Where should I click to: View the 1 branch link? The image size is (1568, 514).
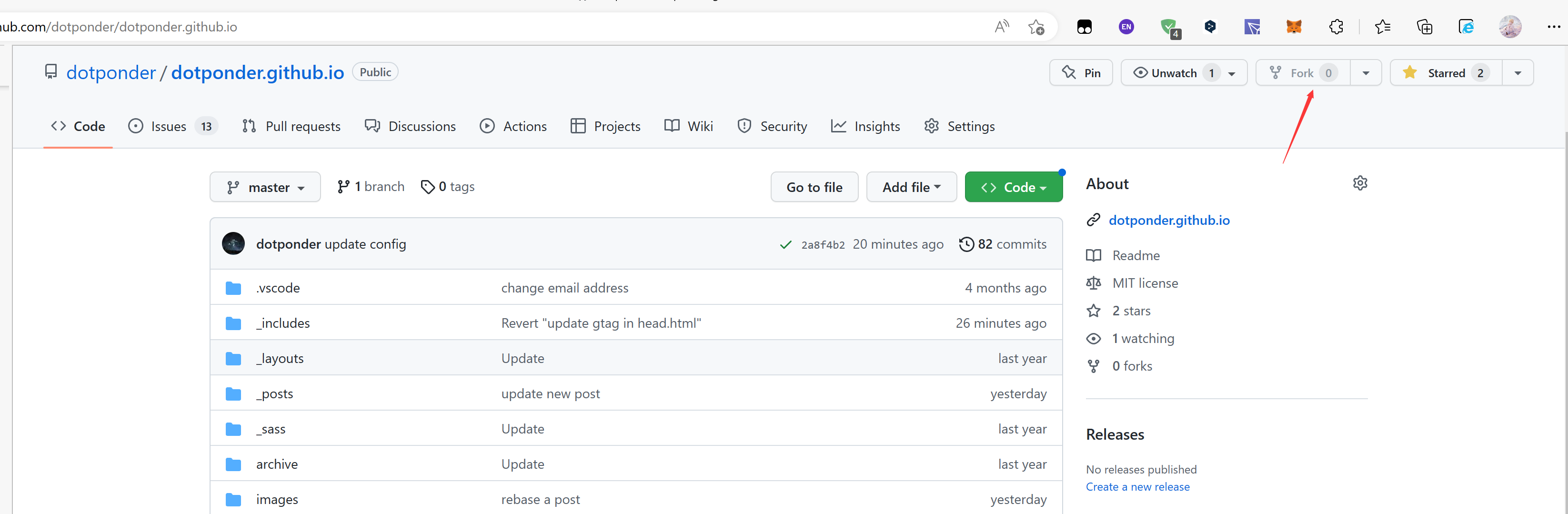(x=371, y=186)
